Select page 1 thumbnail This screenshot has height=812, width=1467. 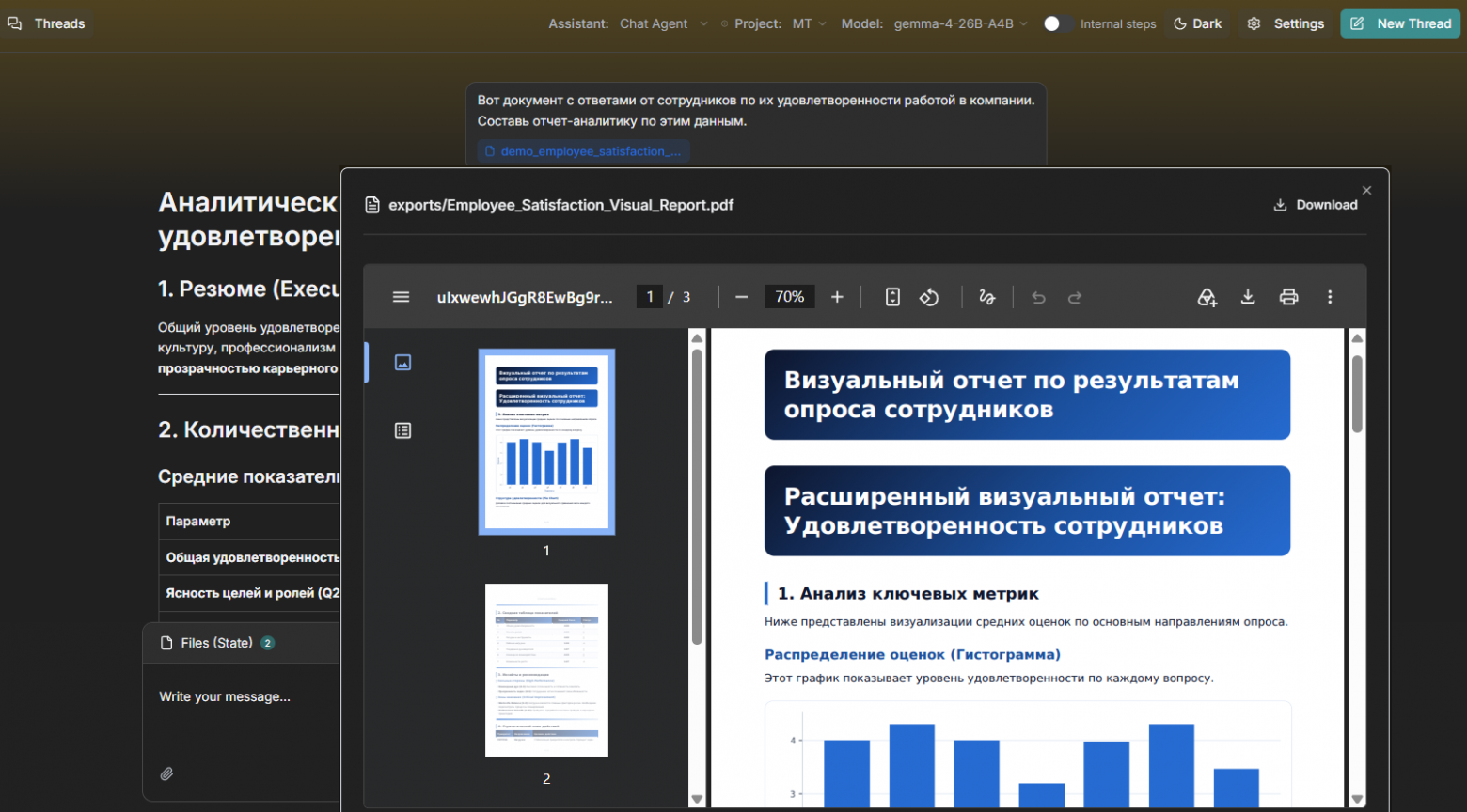tap(546, 442)
